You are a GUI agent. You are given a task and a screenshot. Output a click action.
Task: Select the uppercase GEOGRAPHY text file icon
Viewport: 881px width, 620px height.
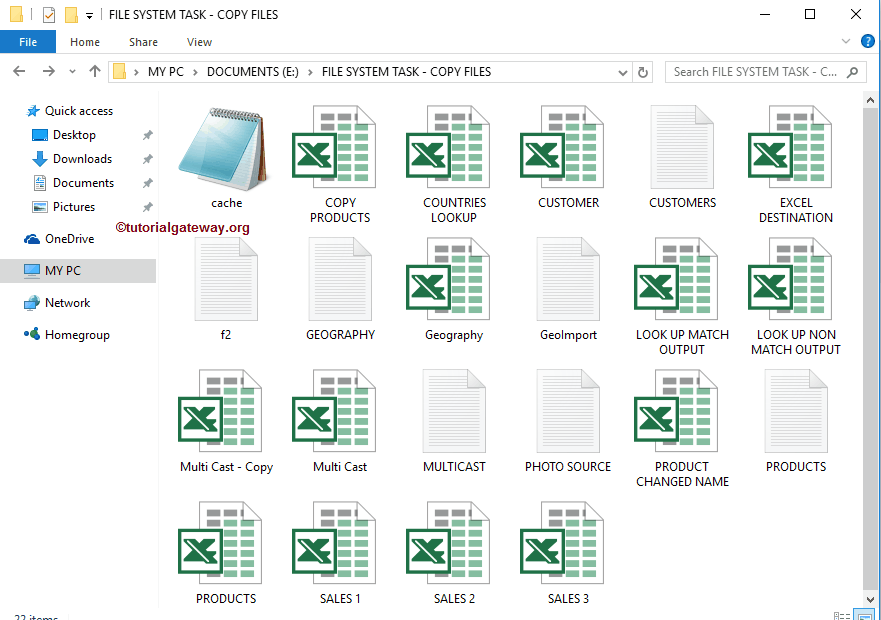point(340,279)
